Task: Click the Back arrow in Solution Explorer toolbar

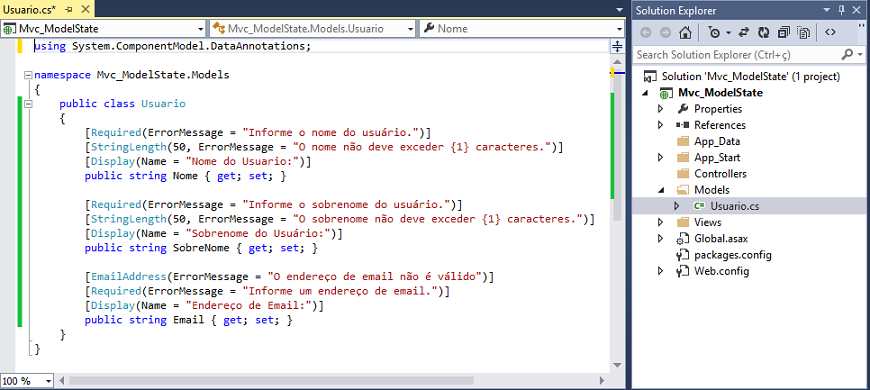Action: (x=645, y=32)
